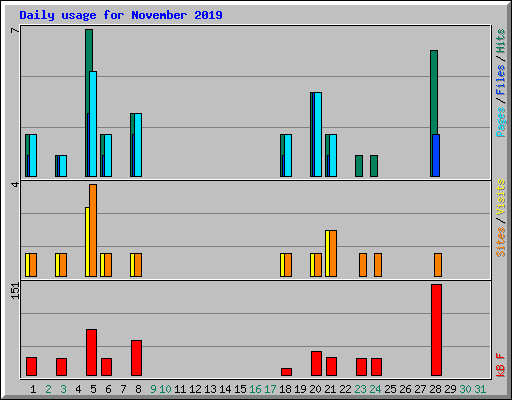
Task: Click day label '28' on the x-axis
Action: 435,389
